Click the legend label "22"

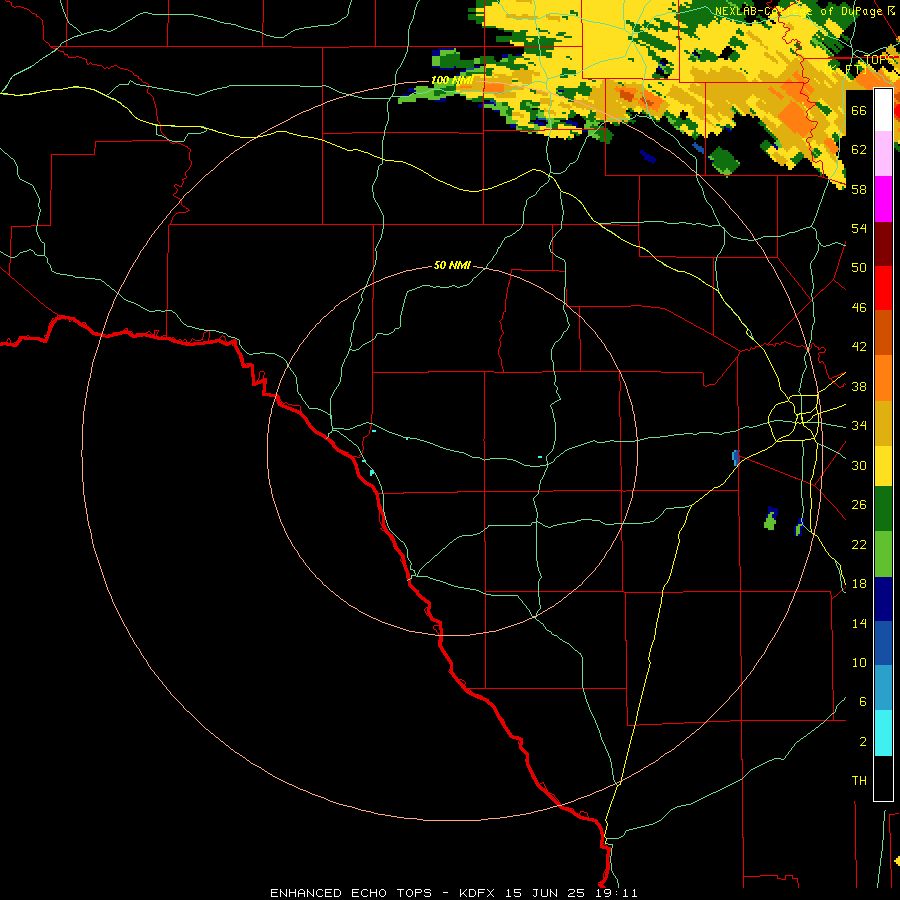tap(859, 545)
